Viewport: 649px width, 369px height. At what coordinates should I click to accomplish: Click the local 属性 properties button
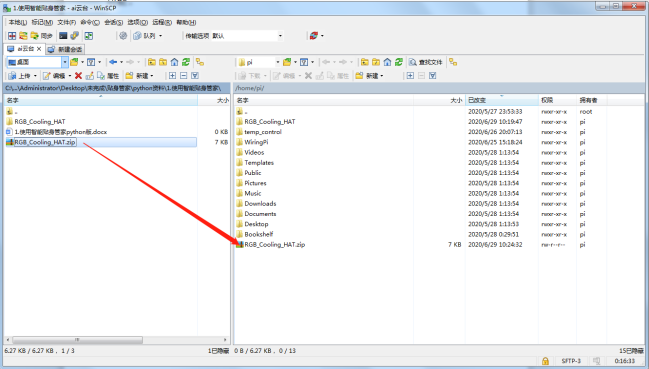[108, 76]
